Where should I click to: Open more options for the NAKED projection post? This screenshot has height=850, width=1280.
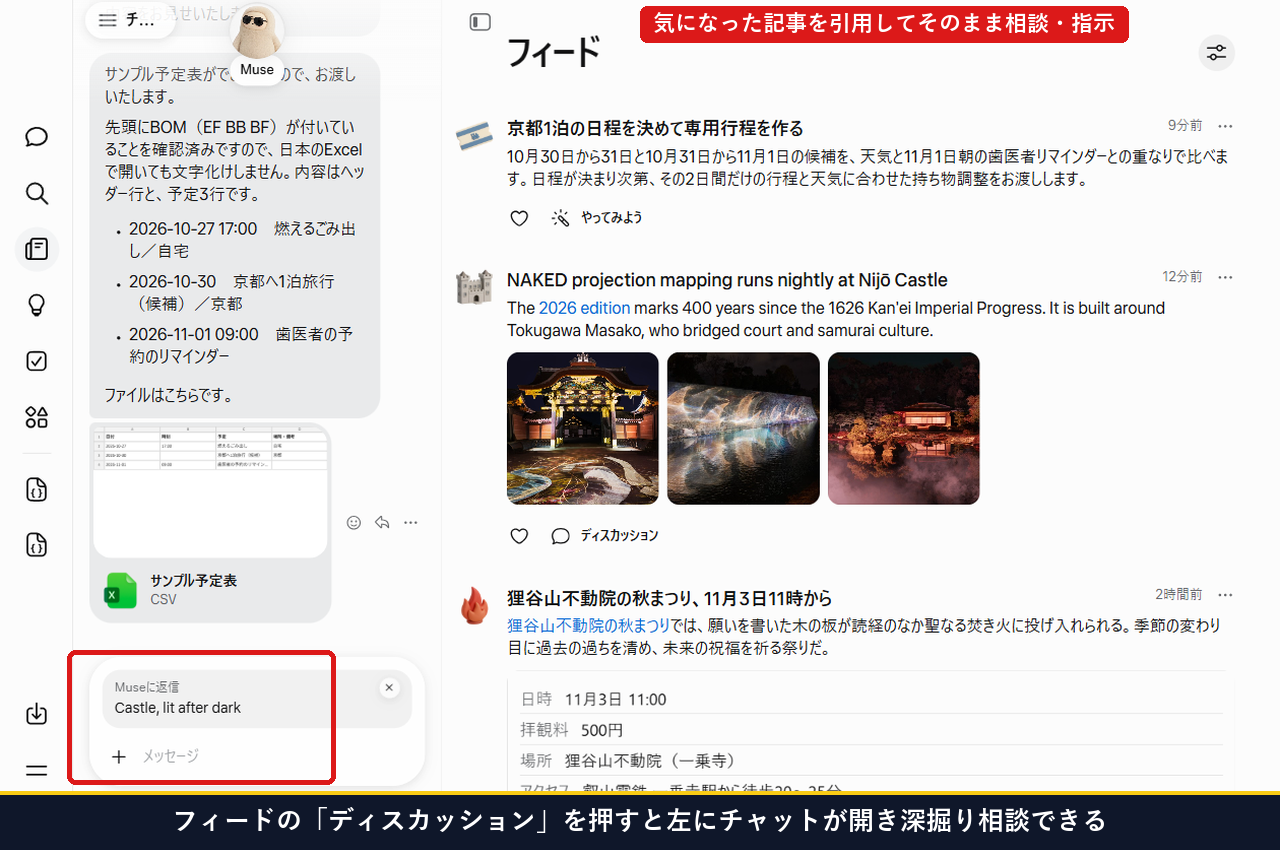[x=1225, y=277]
